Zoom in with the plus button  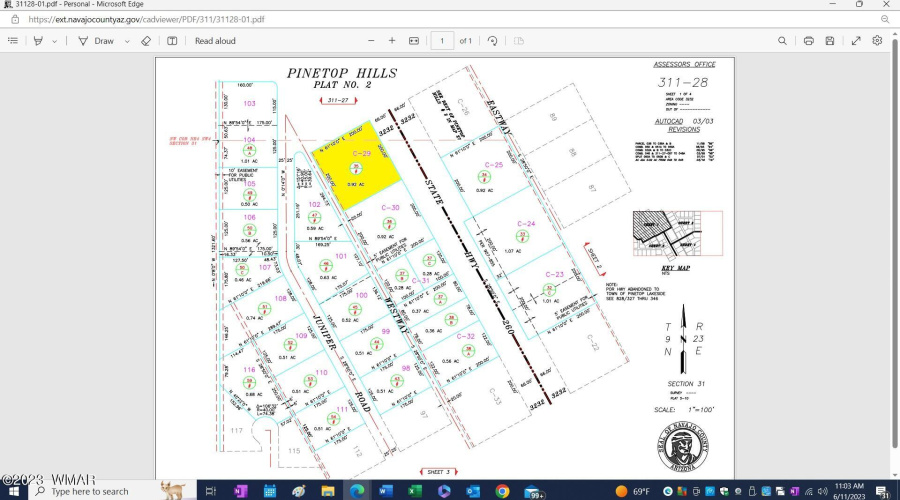(392, 41)
